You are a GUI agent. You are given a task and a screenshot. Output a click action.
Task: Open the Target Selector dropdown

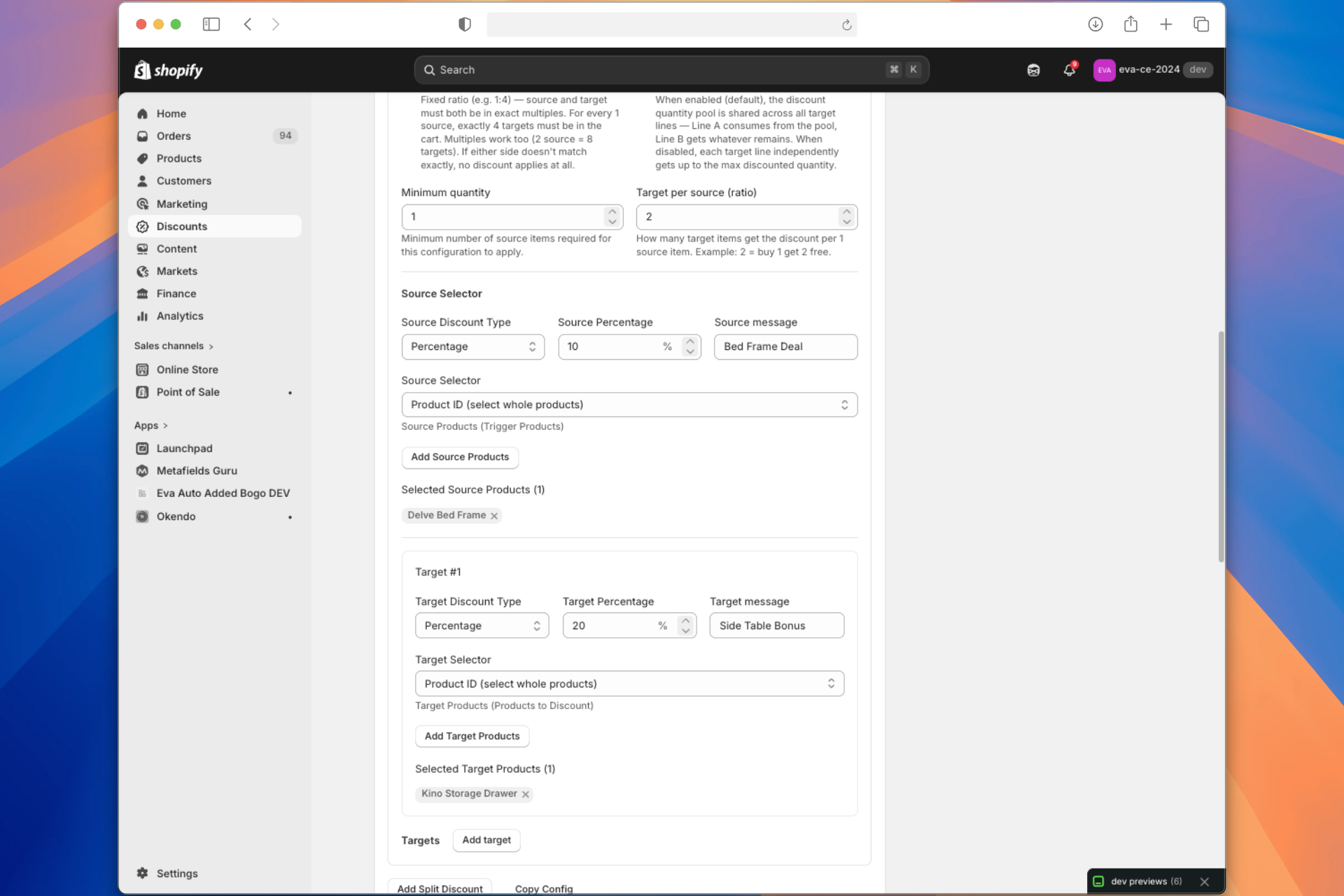point(629,683)
